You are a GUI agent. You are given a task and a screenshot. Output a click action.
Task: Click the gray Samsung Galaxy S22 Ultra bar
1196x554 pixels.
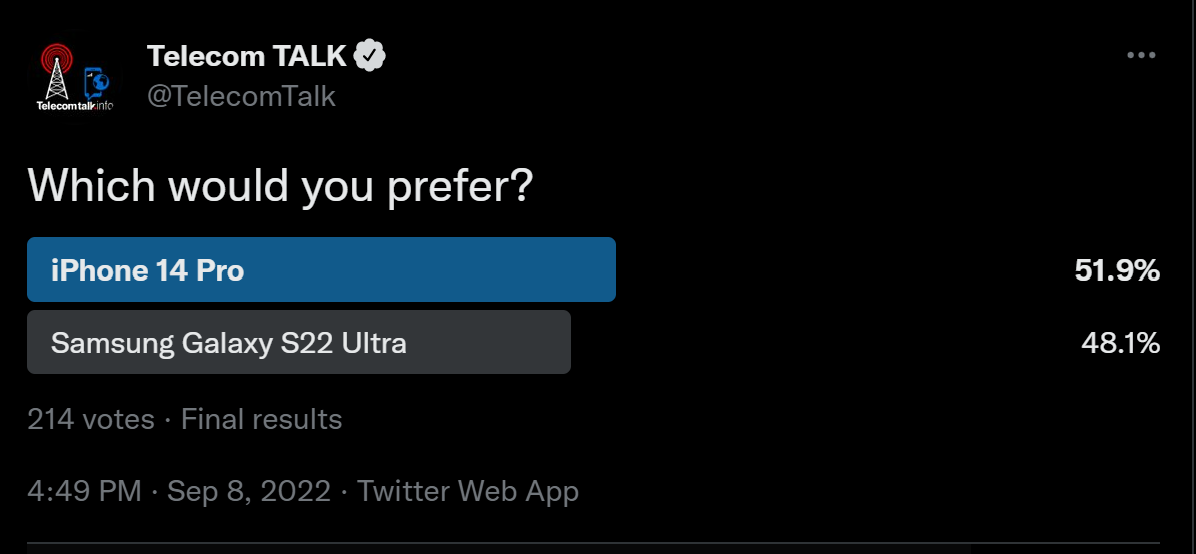click(299, 342)
